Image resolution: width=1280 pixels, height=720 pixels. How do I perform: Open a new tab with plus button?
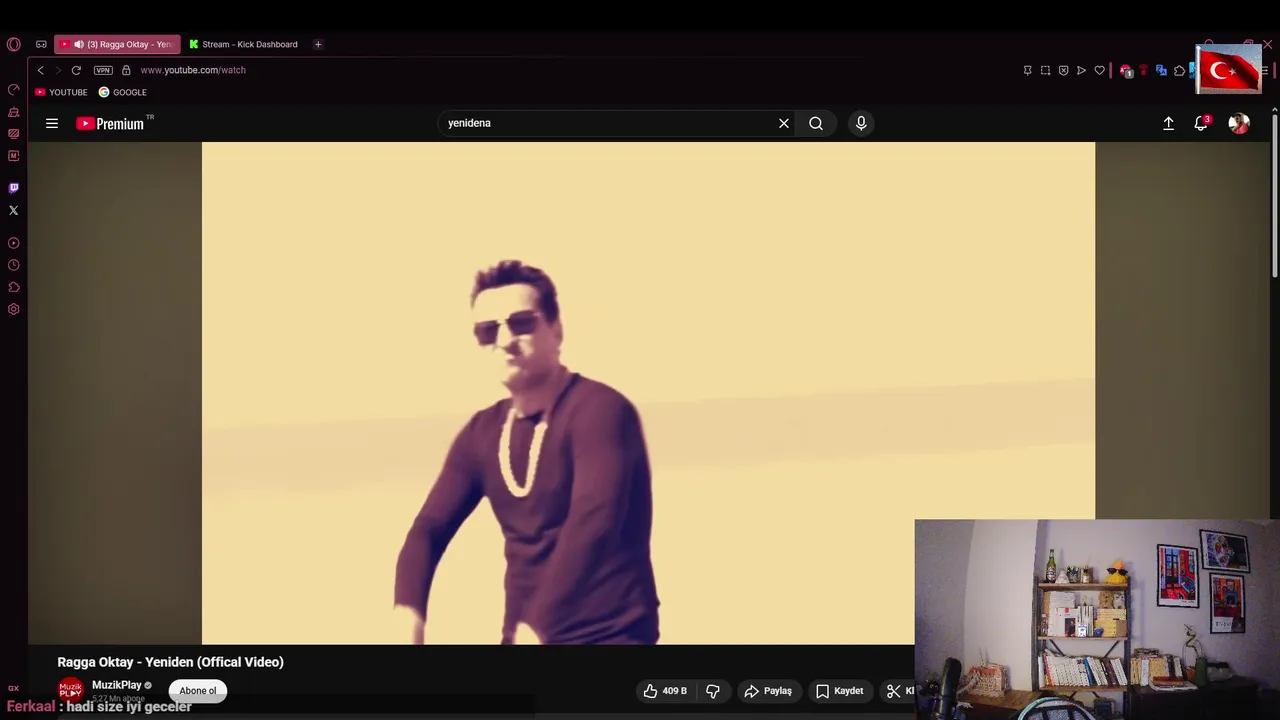pos(318,44)
